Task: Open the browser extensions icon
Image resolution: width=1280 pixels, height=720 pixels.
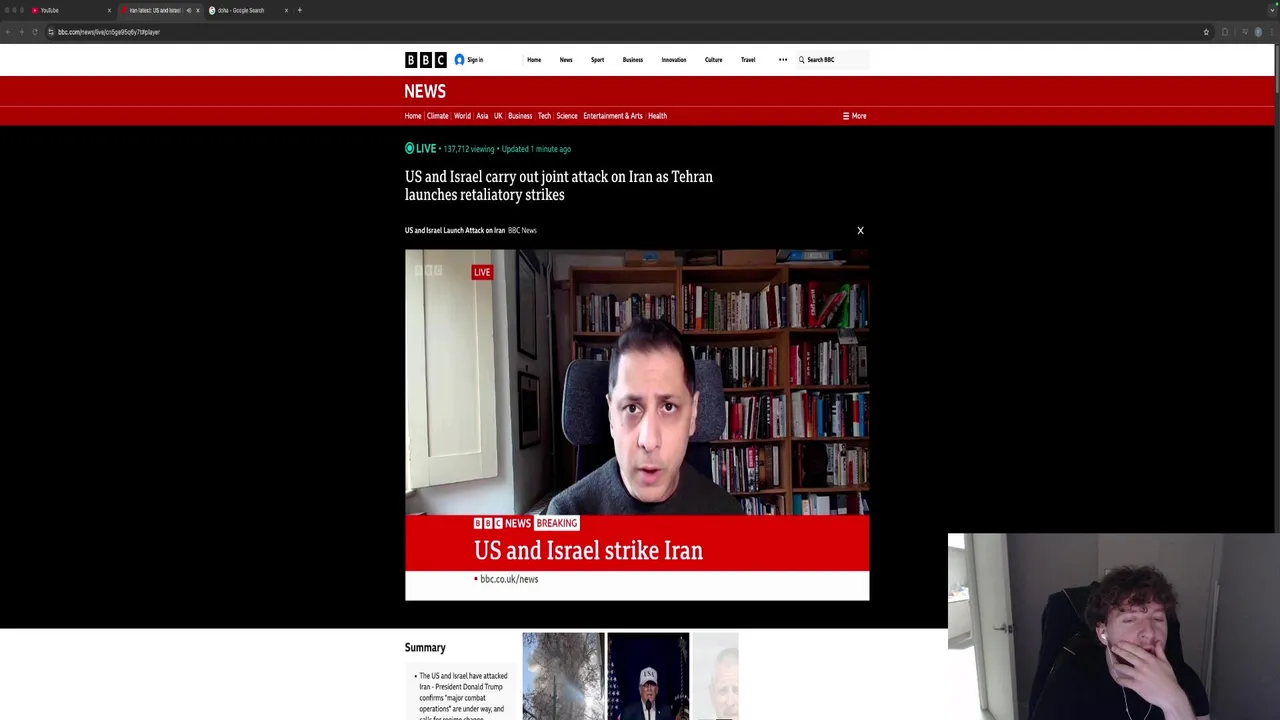Action: point(1224,32)
